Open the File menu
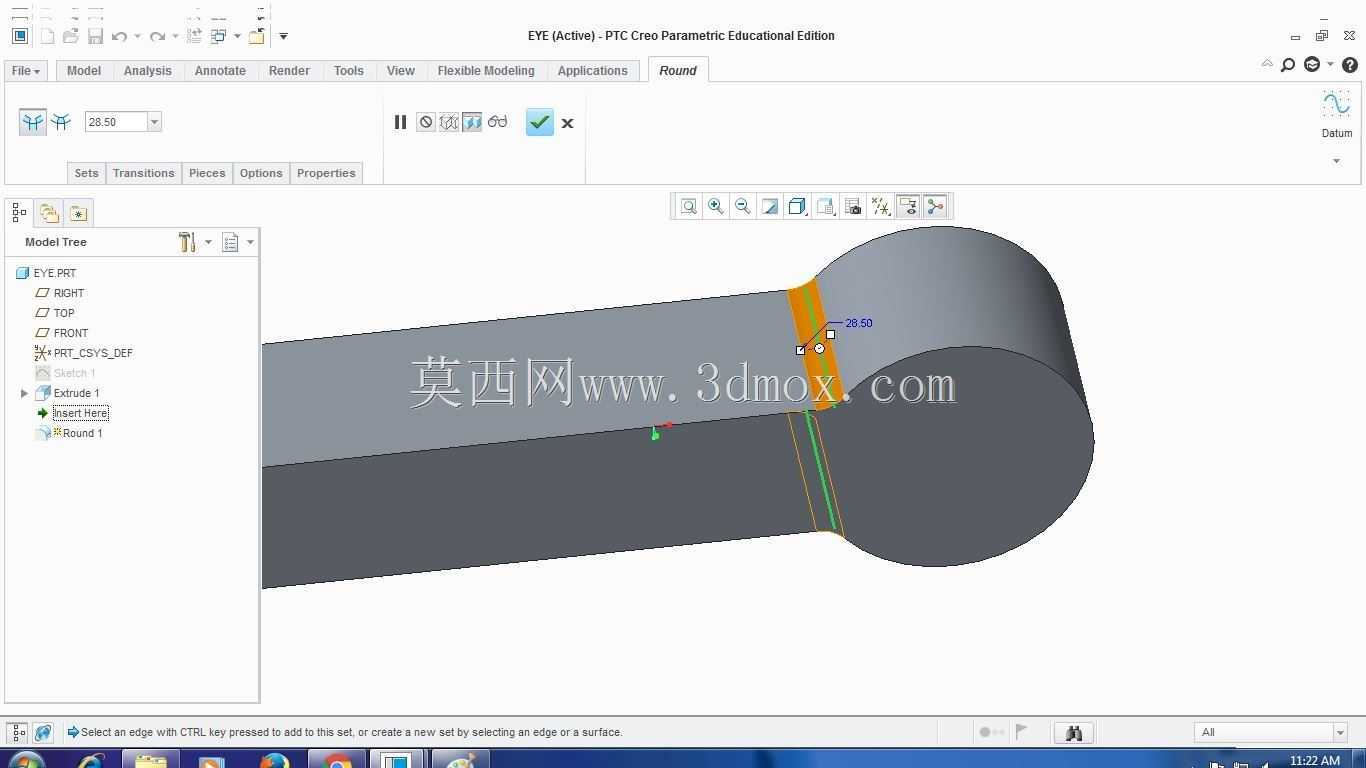 25,71
